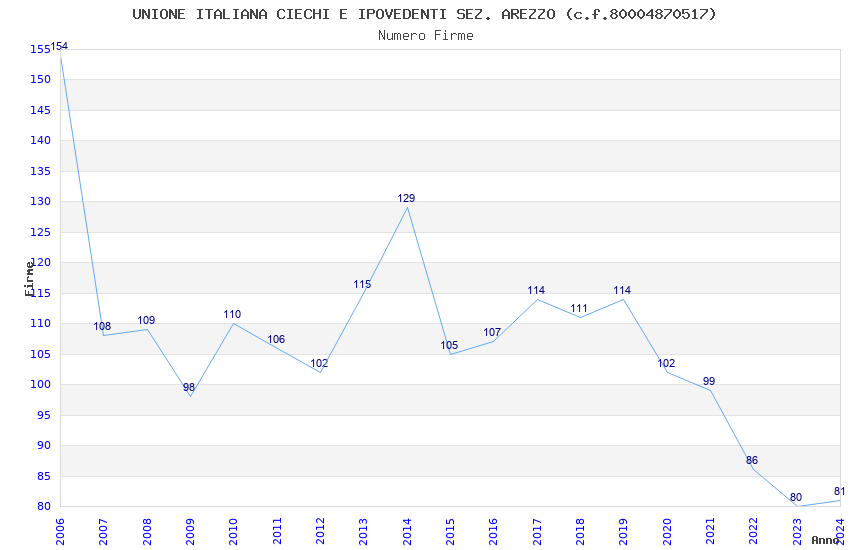
Task: Click the 2022 x-axis year label
Action: [x=754, y=531]
